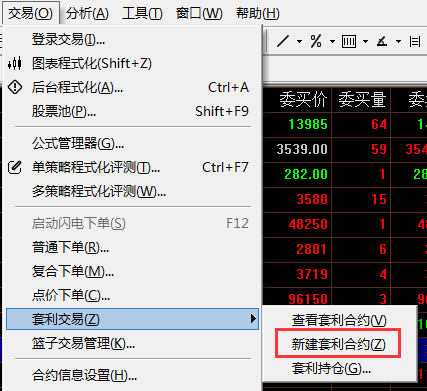Select the period bars tool icon

[349, 42]
